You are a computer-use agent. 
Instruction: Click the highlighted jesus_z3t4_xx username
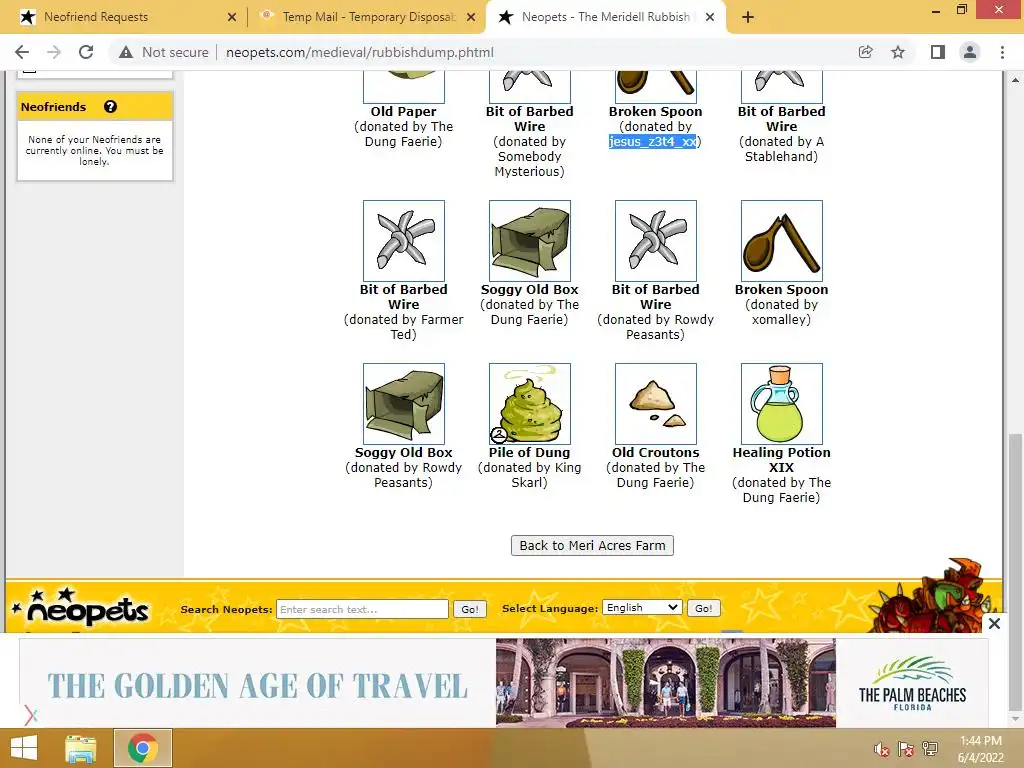652,141
